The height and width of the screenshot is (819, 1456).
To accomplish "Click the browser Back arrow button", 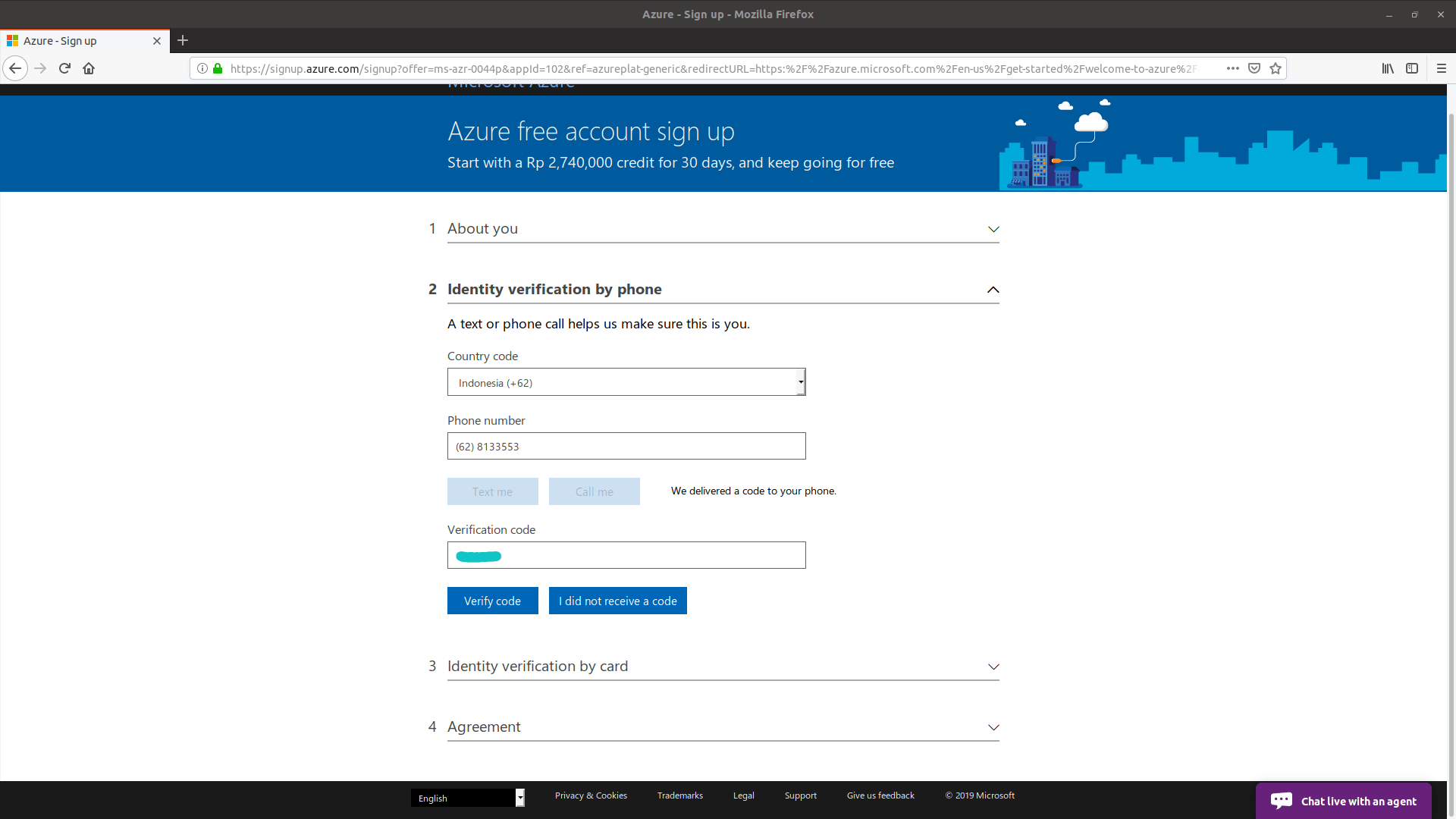I will click(15, 68).
